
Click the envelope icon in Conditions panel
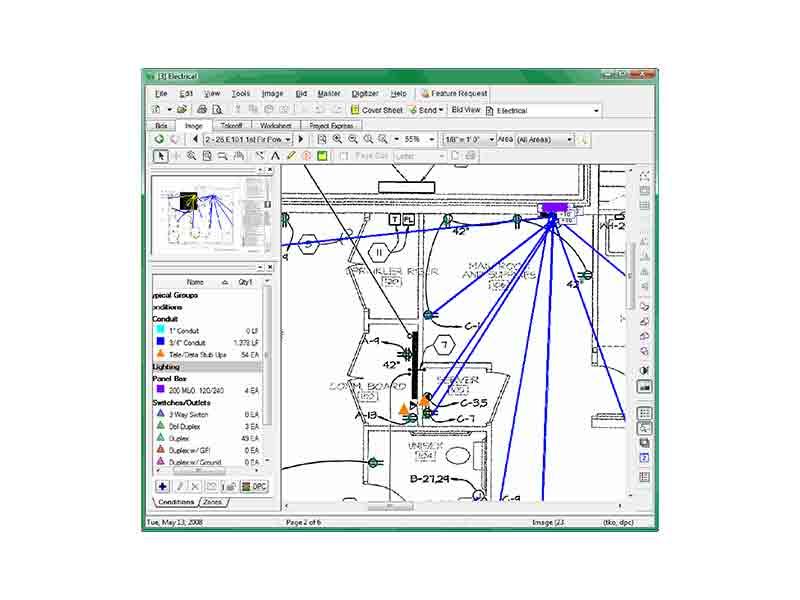pyautogui.click(x=212, y=486)
